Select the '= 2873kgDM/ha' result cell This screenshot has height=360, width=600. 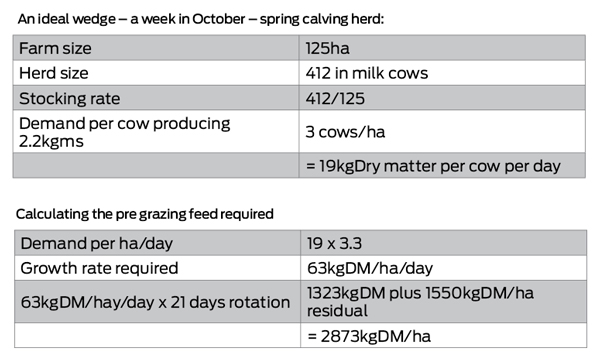(443, 336)
